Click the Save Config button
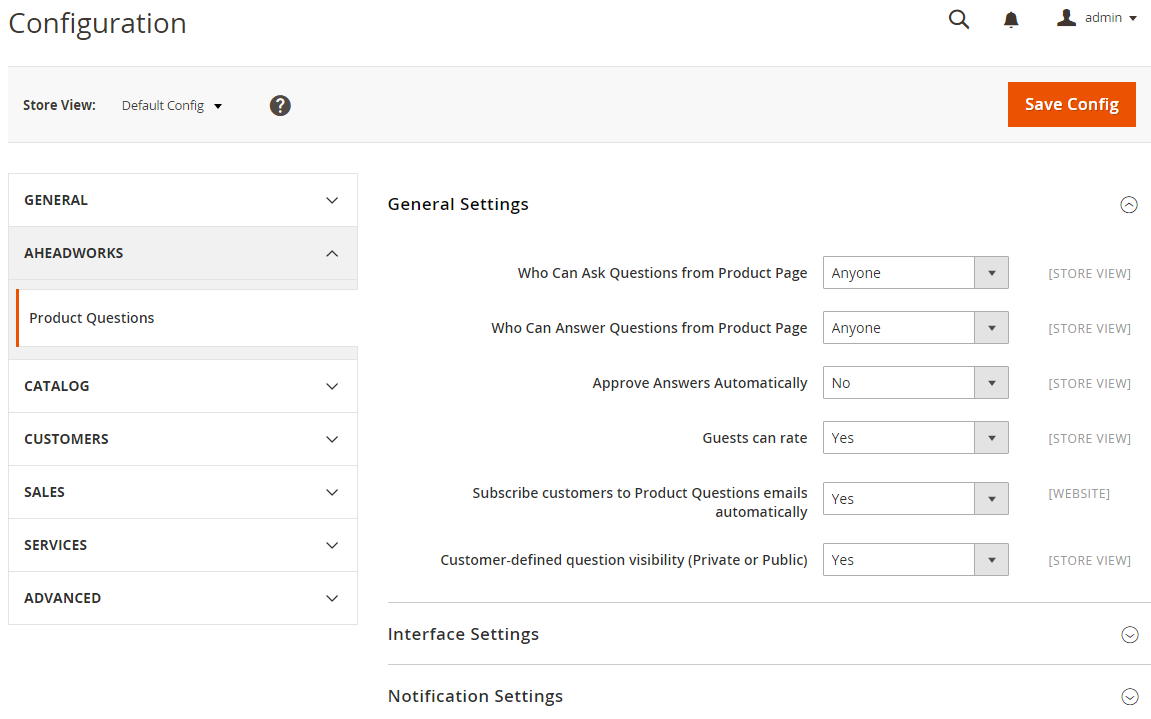The width and height of the screenshot is (1151, 719). (1072, 104)
